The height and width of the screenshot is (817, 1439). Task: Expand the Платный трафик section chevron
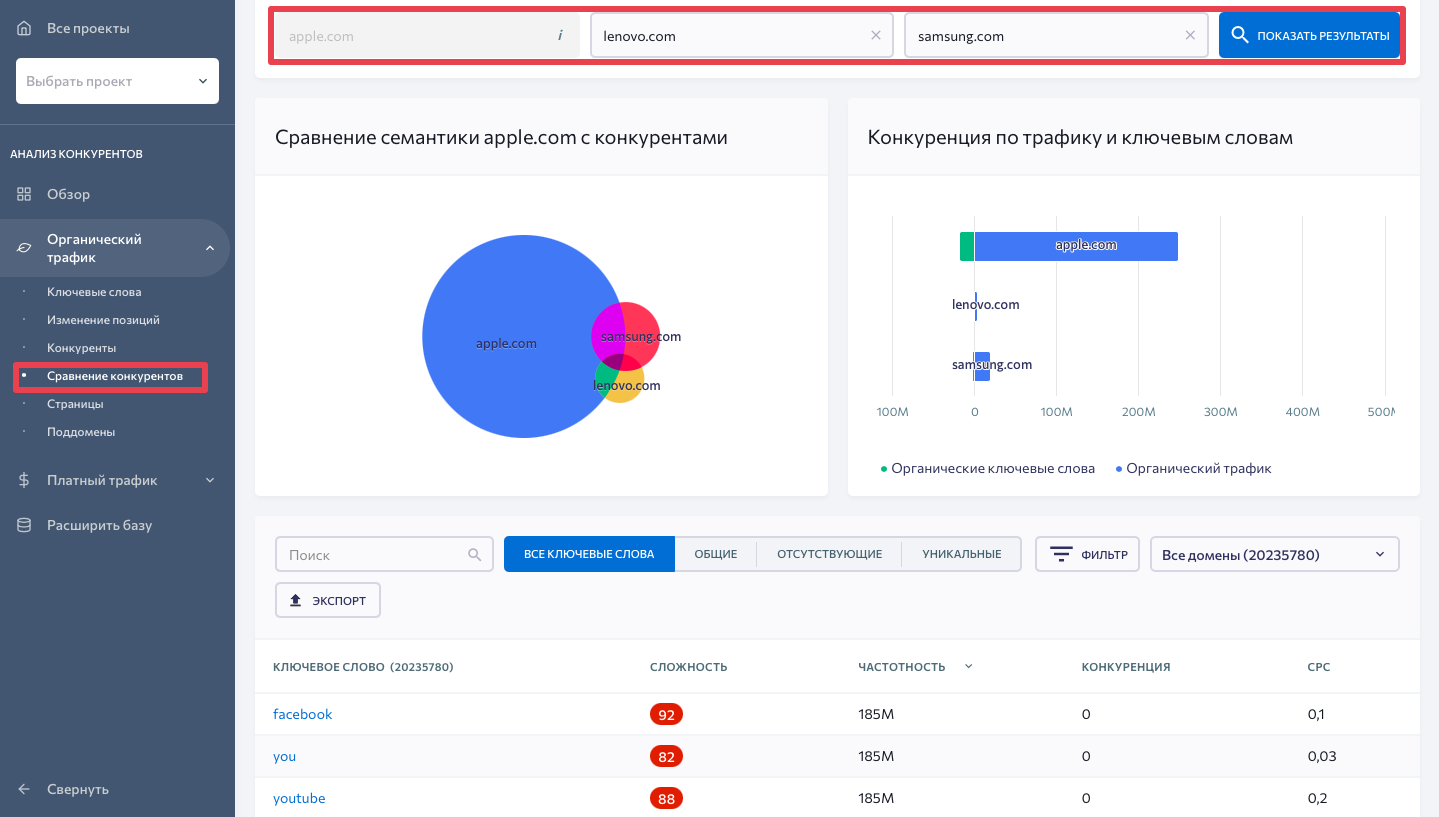click(x=210, y=480)
